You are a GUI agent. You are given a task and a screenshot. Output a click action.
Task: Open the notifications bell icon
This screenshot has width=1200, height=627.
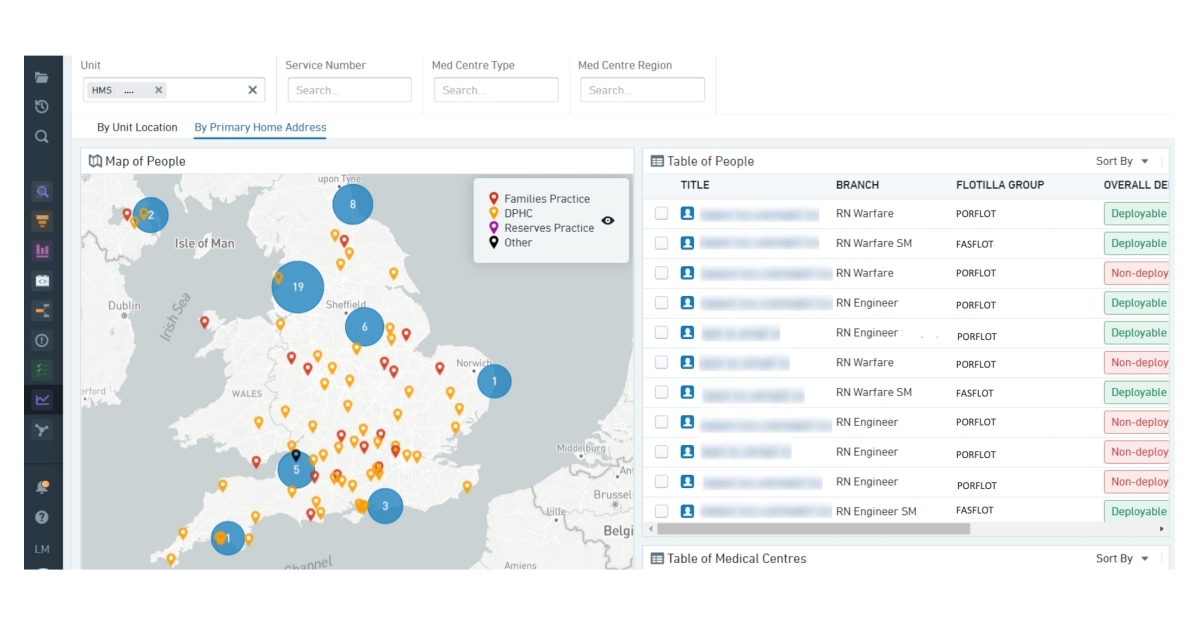[x=41, y=487]
